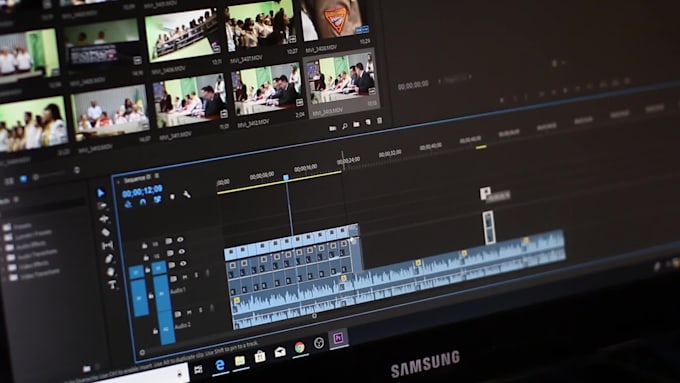
Task: Select the Track Select Forward tool
Action: [102, 206]
